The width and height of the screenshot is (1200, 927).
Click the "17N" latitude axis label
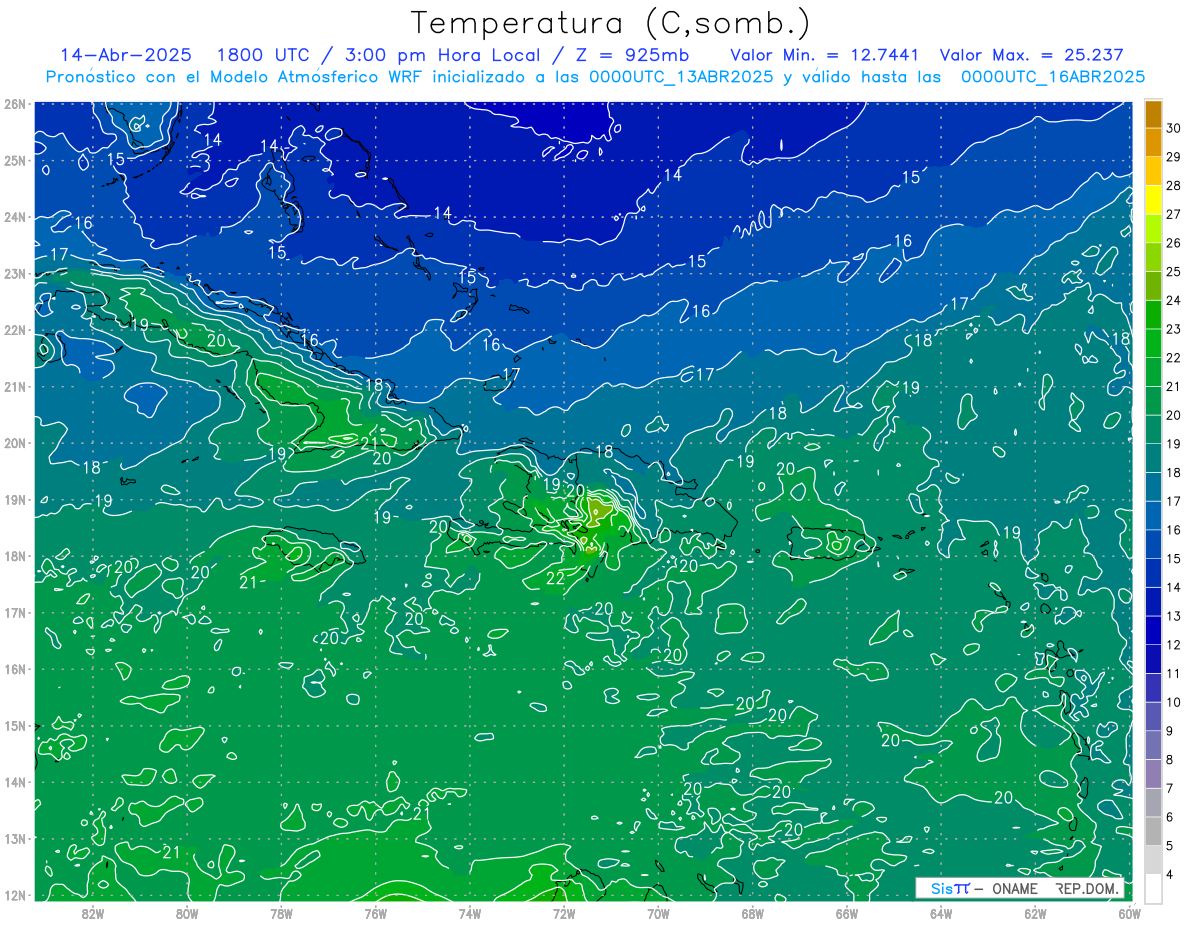[15, 612]
